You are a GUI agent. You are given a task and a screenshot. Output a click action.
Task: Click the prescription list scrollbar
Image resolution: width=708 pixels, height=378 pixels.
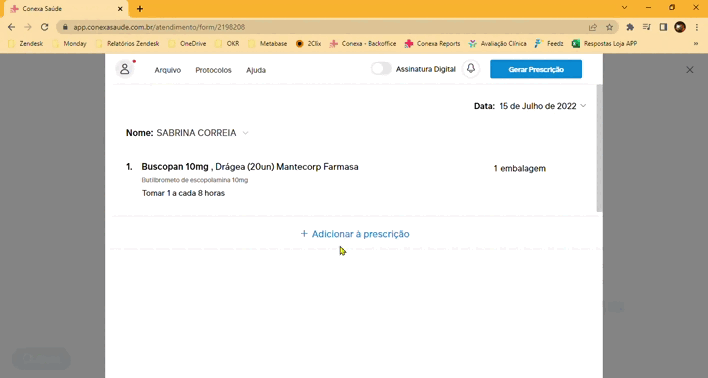coord(600,148)
